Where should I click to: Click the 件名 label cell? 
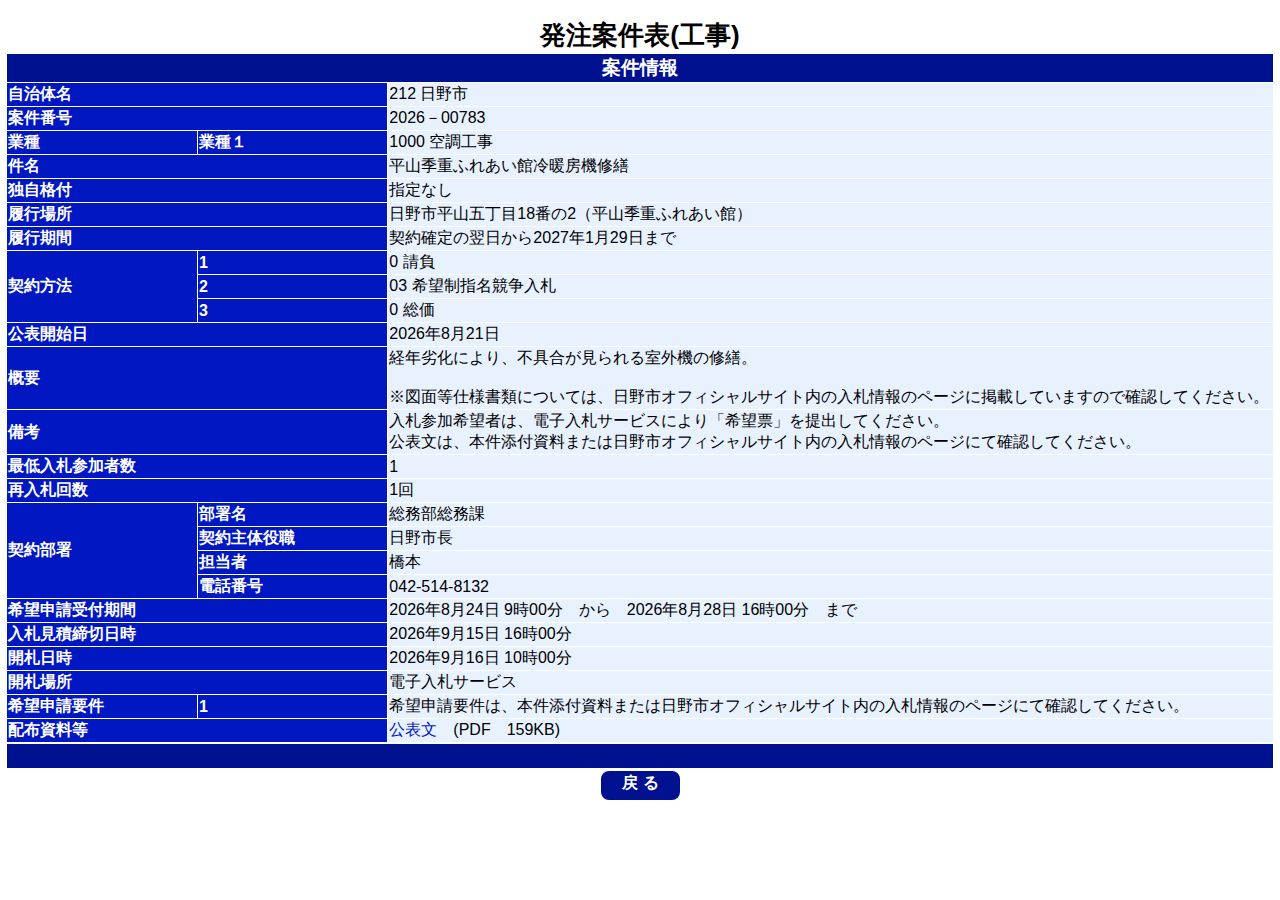point(196,166)
